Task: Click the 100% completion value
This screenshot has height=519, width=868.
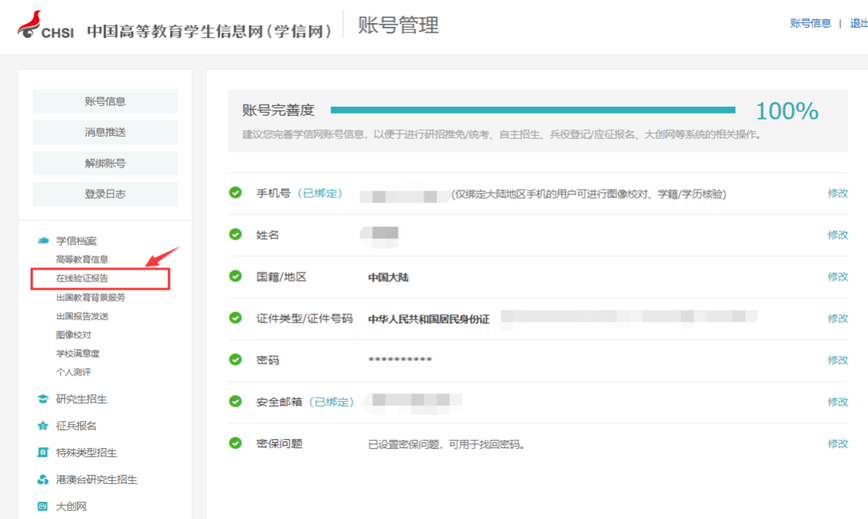Action: [787, 111]
